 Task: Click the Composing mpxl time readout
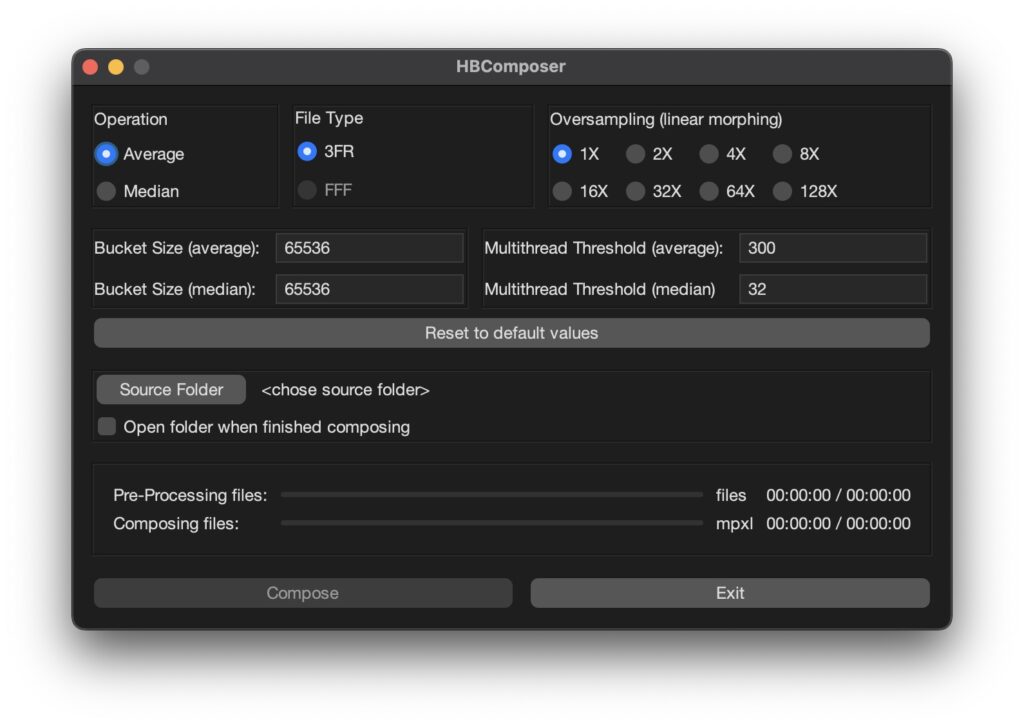(x=839, y=523)
